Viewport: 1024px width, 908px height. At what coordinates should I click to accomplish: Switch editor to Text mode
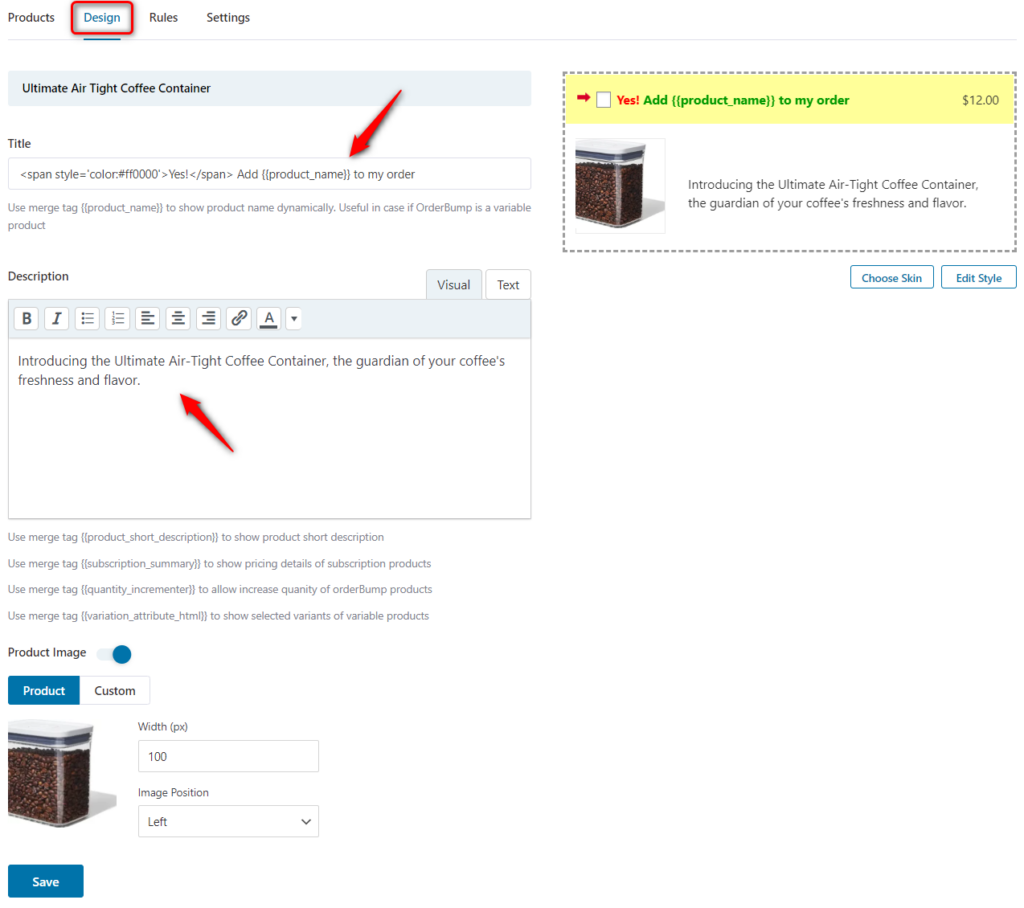click(508, 285)
